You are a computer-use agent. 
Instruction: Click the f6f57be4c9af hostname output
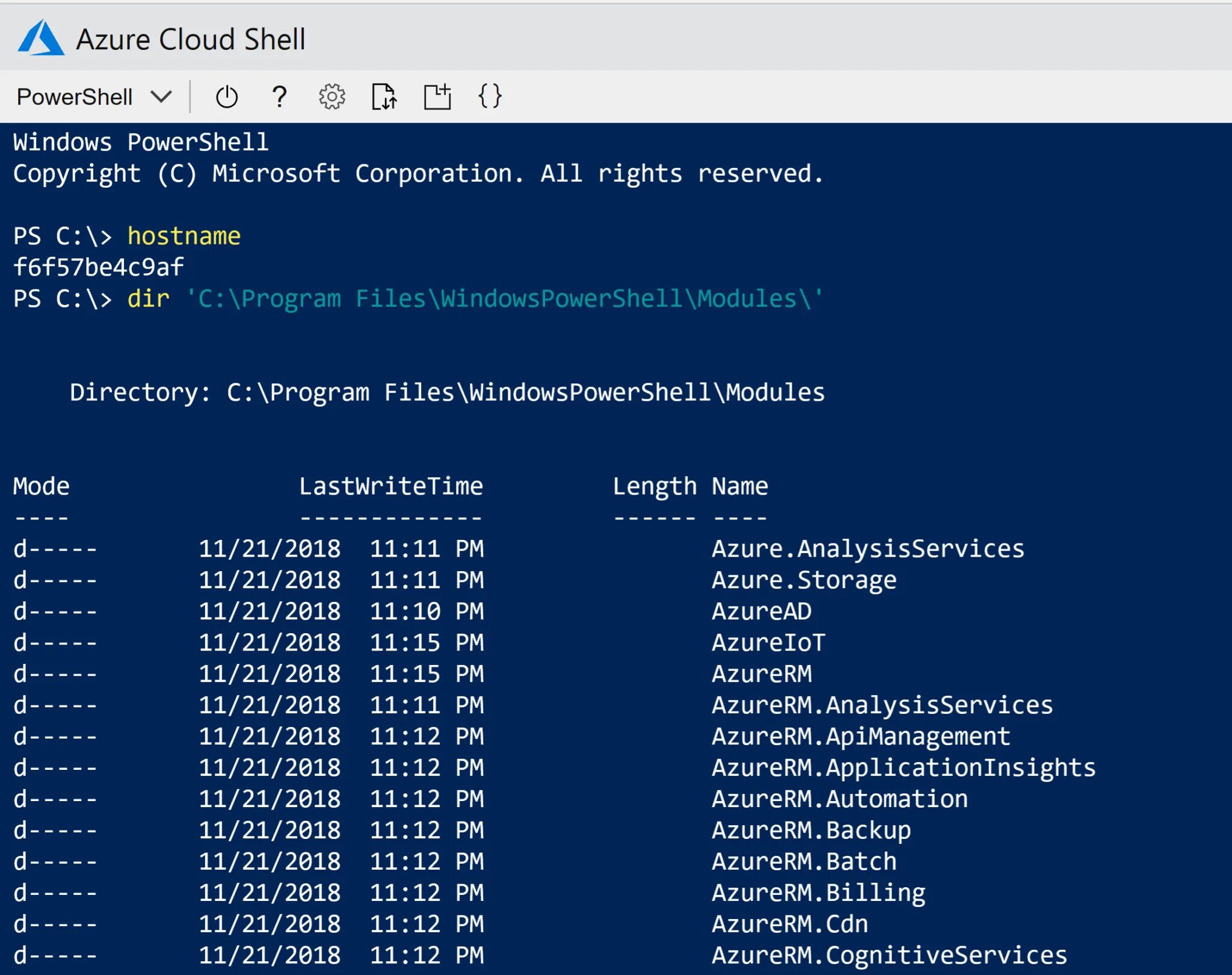99,267
